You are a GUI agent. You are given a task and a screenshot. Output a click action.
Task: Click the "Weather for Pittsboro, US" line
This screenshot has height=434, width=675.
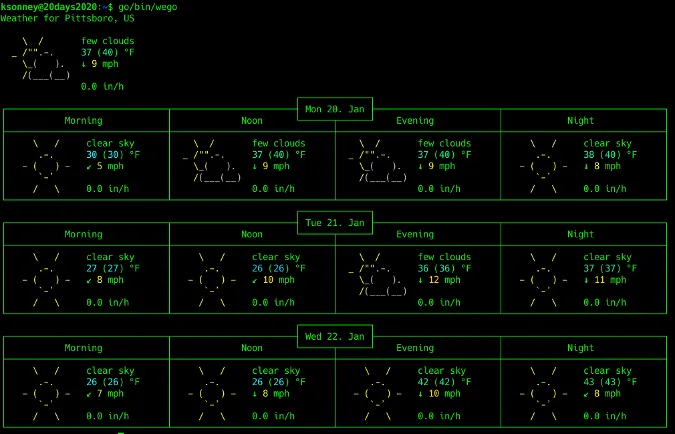pos(67,18)
